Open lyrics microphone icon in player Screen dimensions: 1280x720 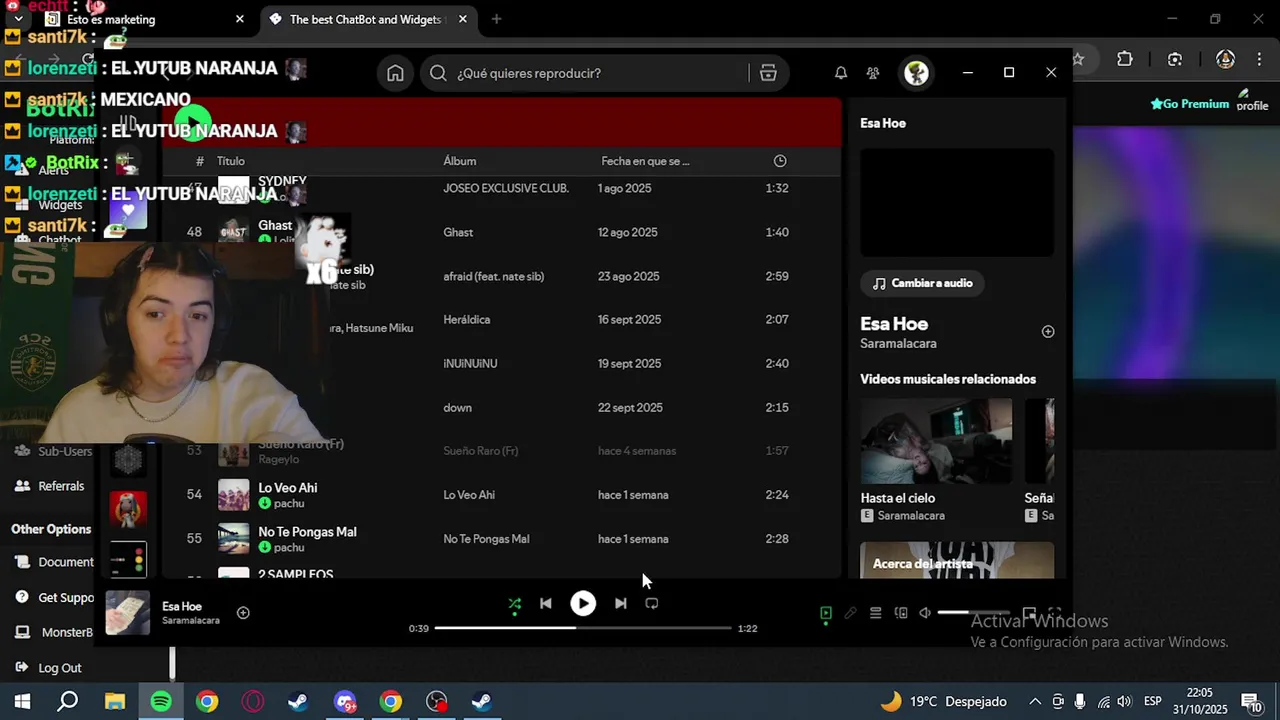click(x=850, y=613)
